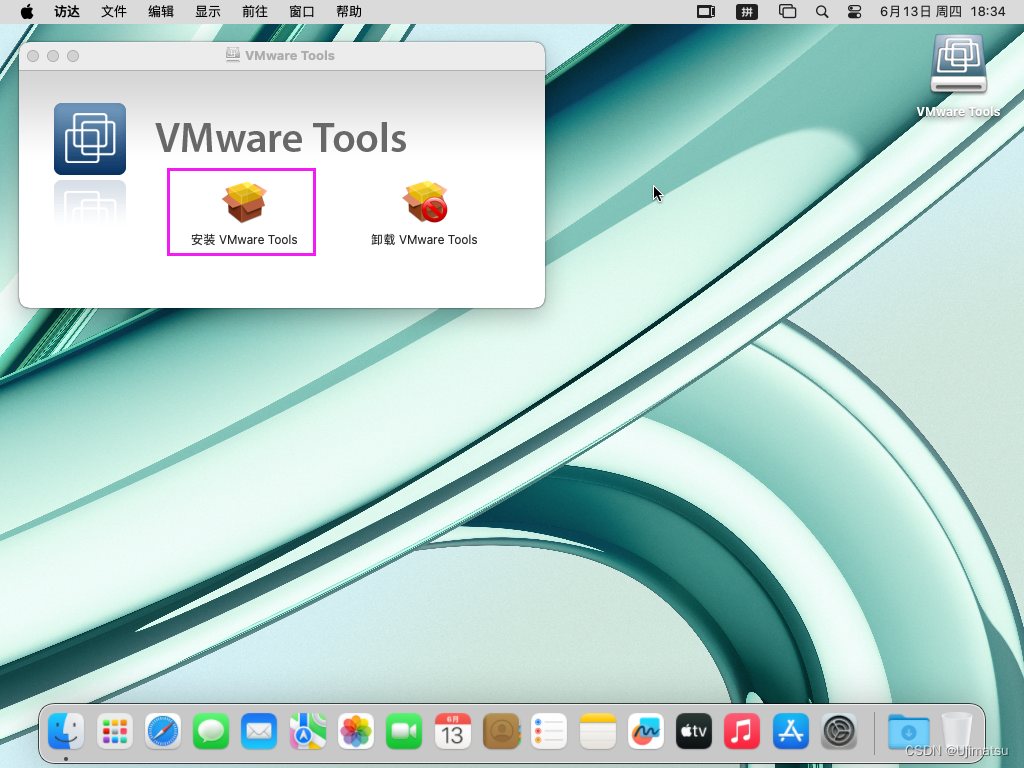
Task: Open the Apple menu
Action: (x=27, y=12)
